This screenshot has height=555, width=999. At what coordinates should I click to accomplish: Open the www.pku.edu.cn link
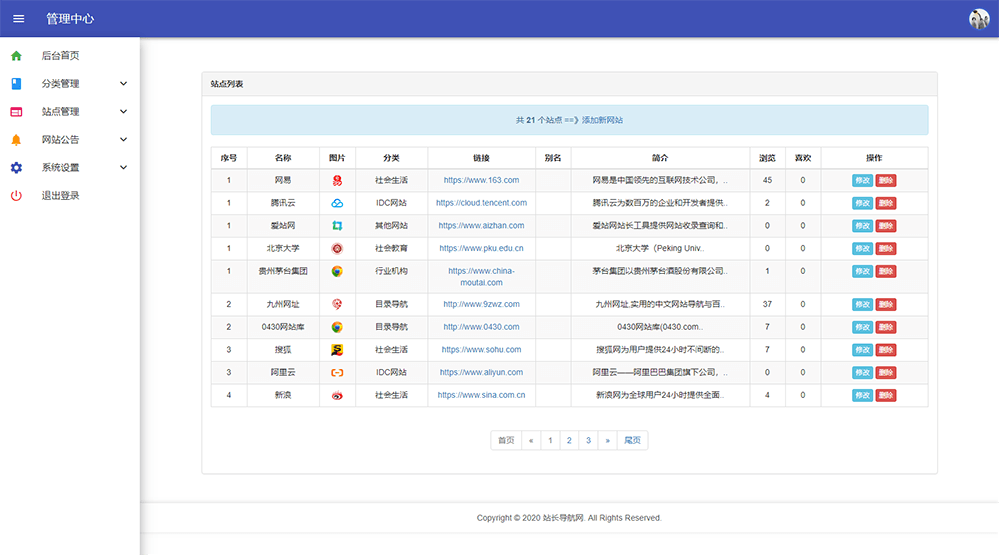coord(481,249)
